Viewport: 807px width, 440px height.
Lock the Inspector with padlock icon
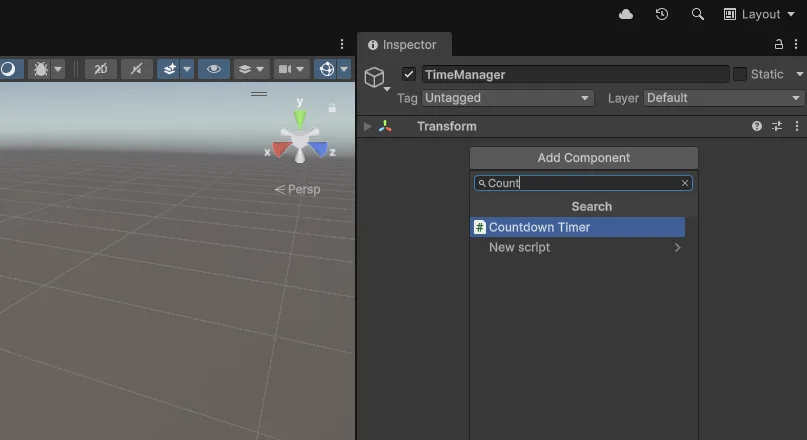[779, 45]
